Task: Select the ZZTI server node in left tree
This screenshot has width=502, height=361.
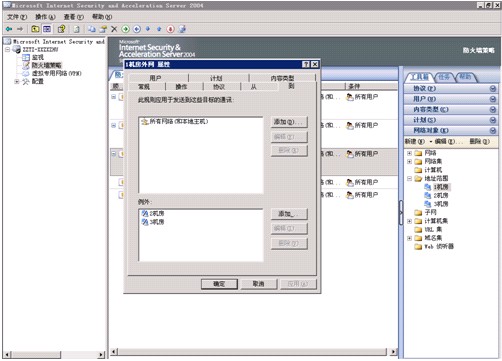Action: pos(40,49)
